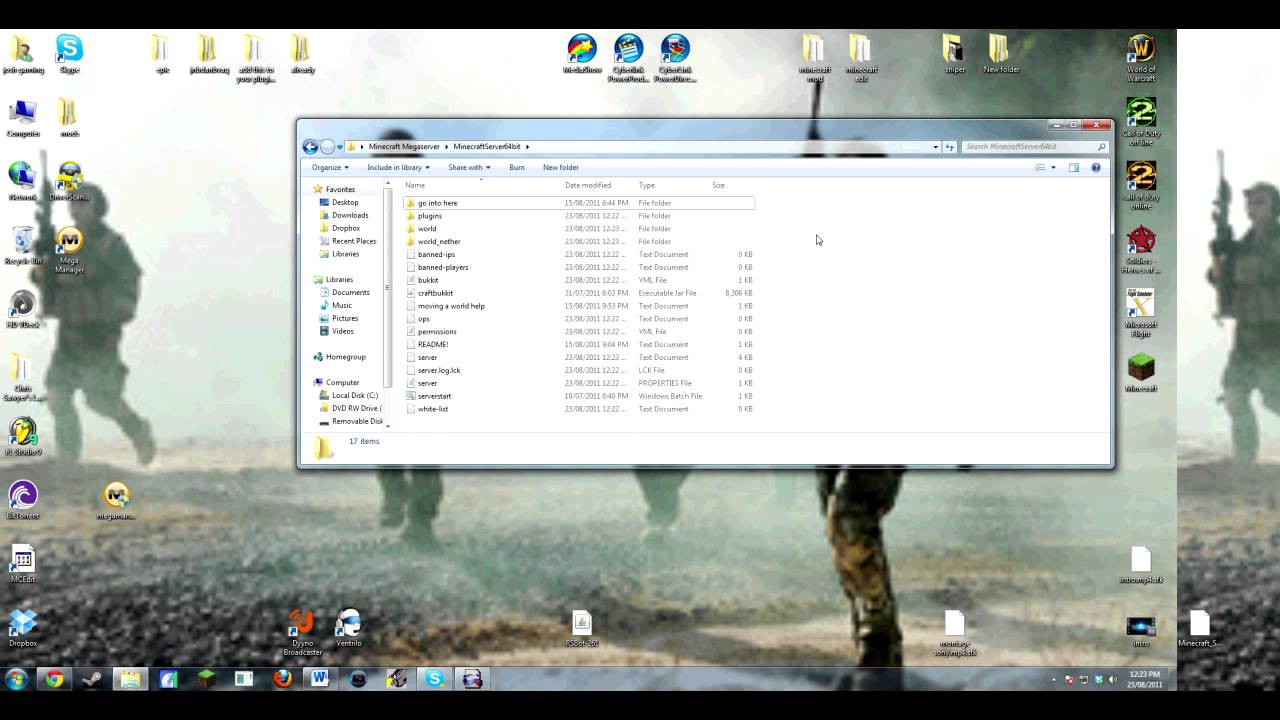This screenshot has width=1280, height=720.
Task: Click Minecraft Megaserver in the address path
Action: (x=404, y=146)
